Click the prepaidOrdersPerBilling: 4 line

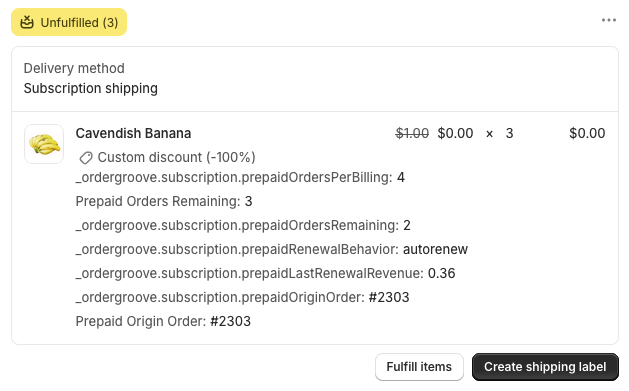click(x=240, y=177)
